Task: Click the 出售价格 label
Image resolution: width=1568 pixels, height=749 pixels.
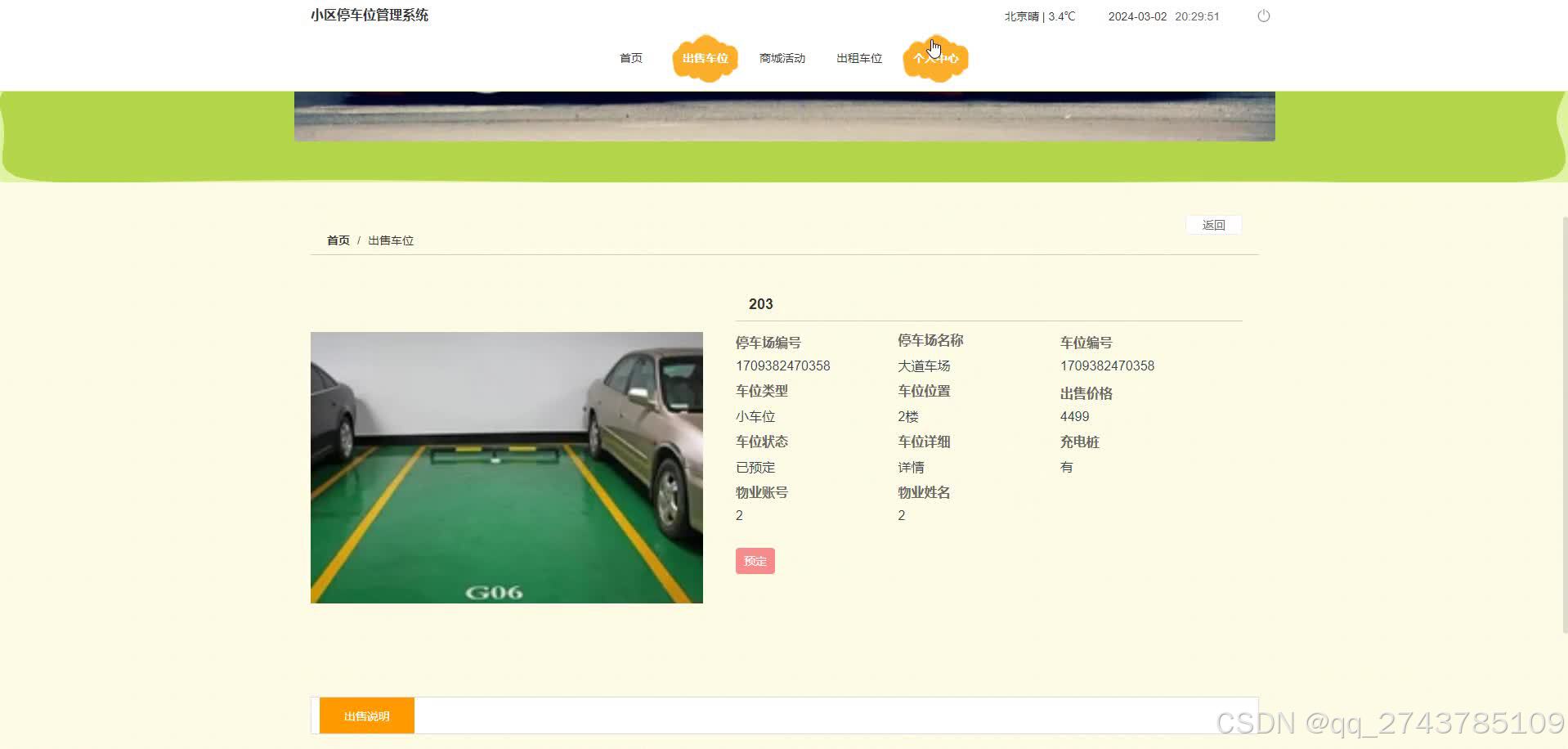Action: pyautogui.click(x=1086, y=393)
